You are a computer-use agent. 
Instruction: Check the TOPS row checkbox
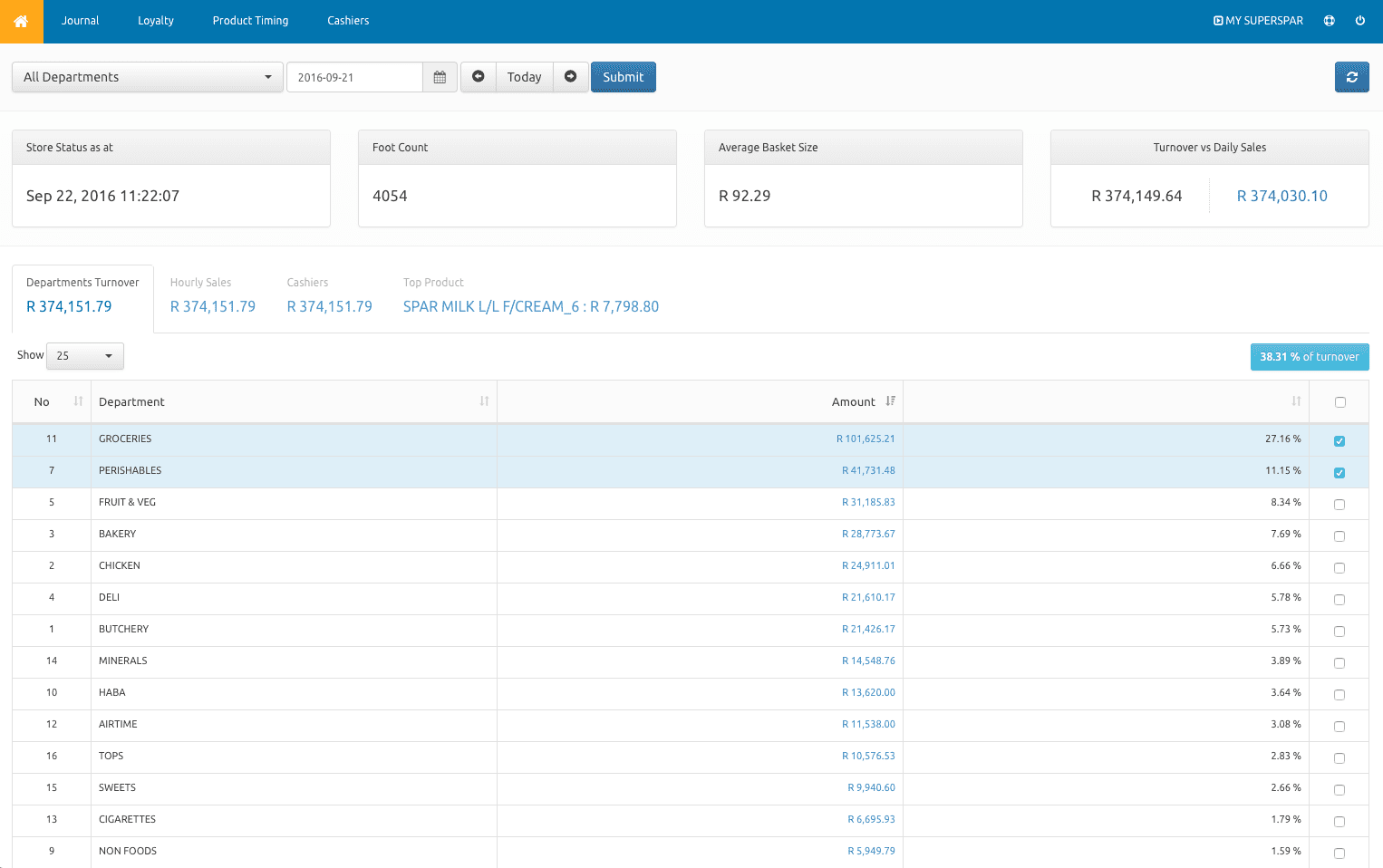(1339, 758)
